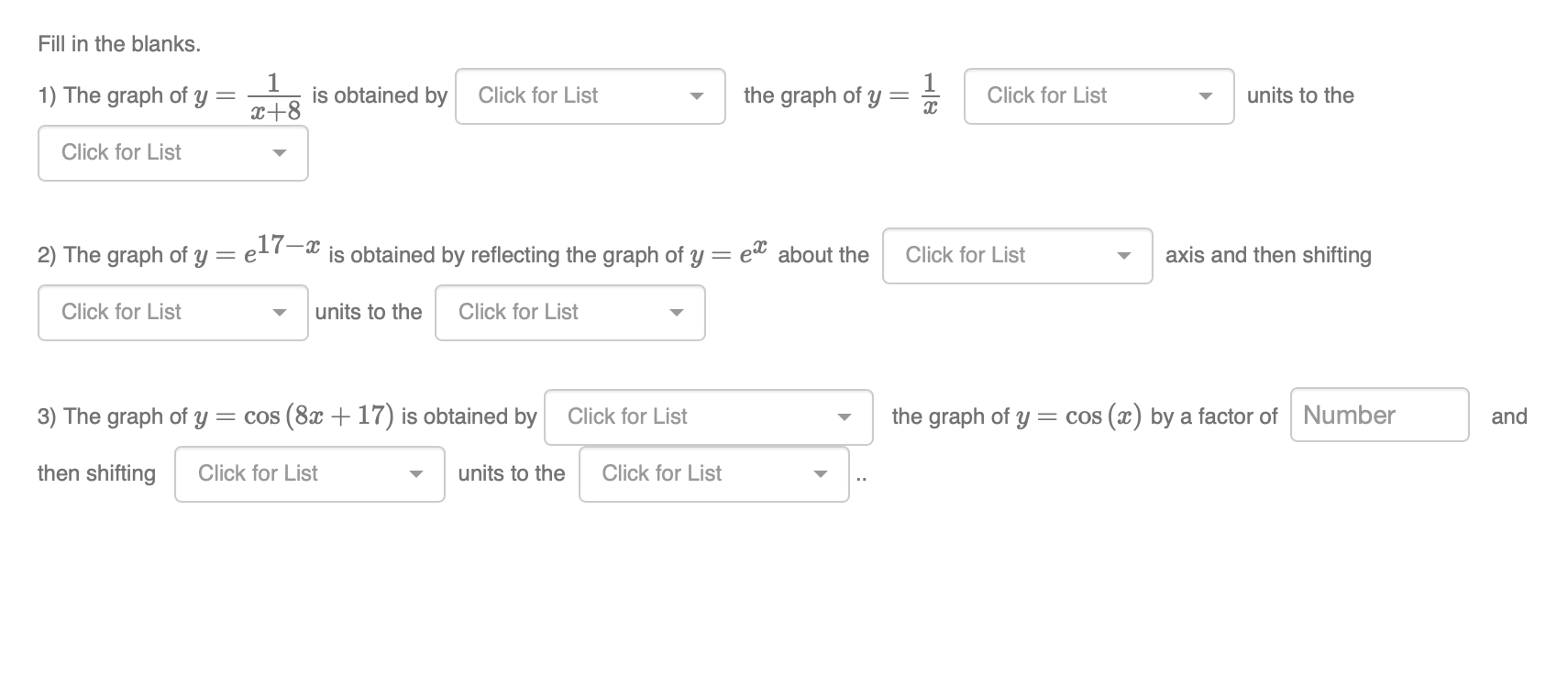Click the 'Fill in the blanks.' heading text

pyautogui.click(x=119, y=44)
